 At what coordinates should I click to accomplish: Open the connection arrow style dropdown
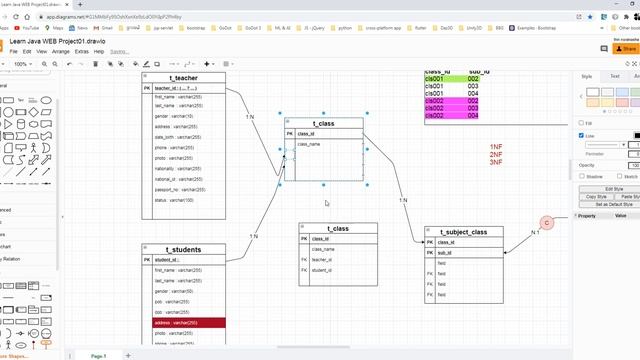tap(174, 64)
